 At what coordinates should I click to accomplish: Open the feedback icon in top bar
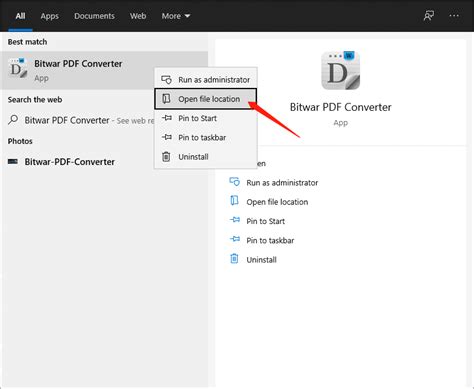pos(429,16)
